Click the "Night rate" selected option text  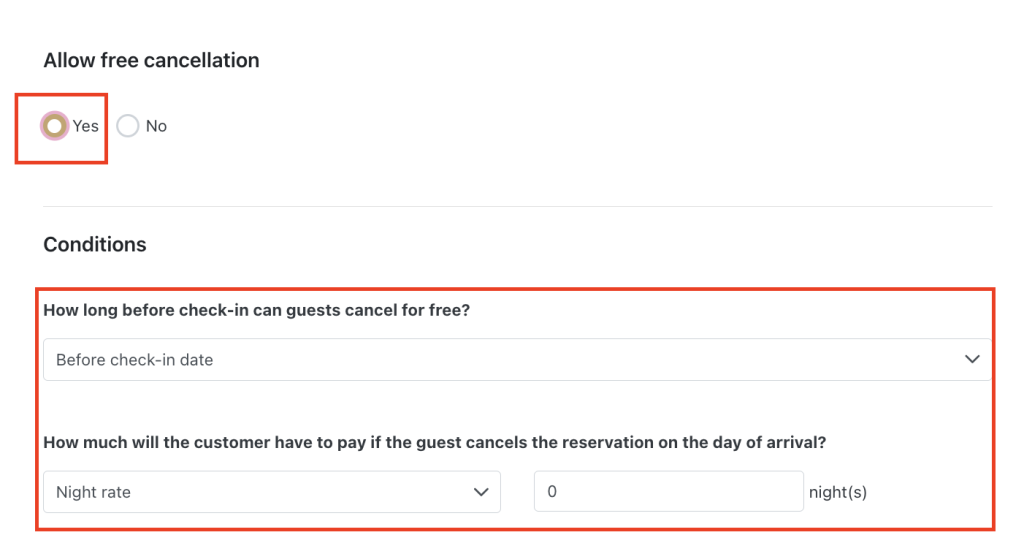[93, 492]
